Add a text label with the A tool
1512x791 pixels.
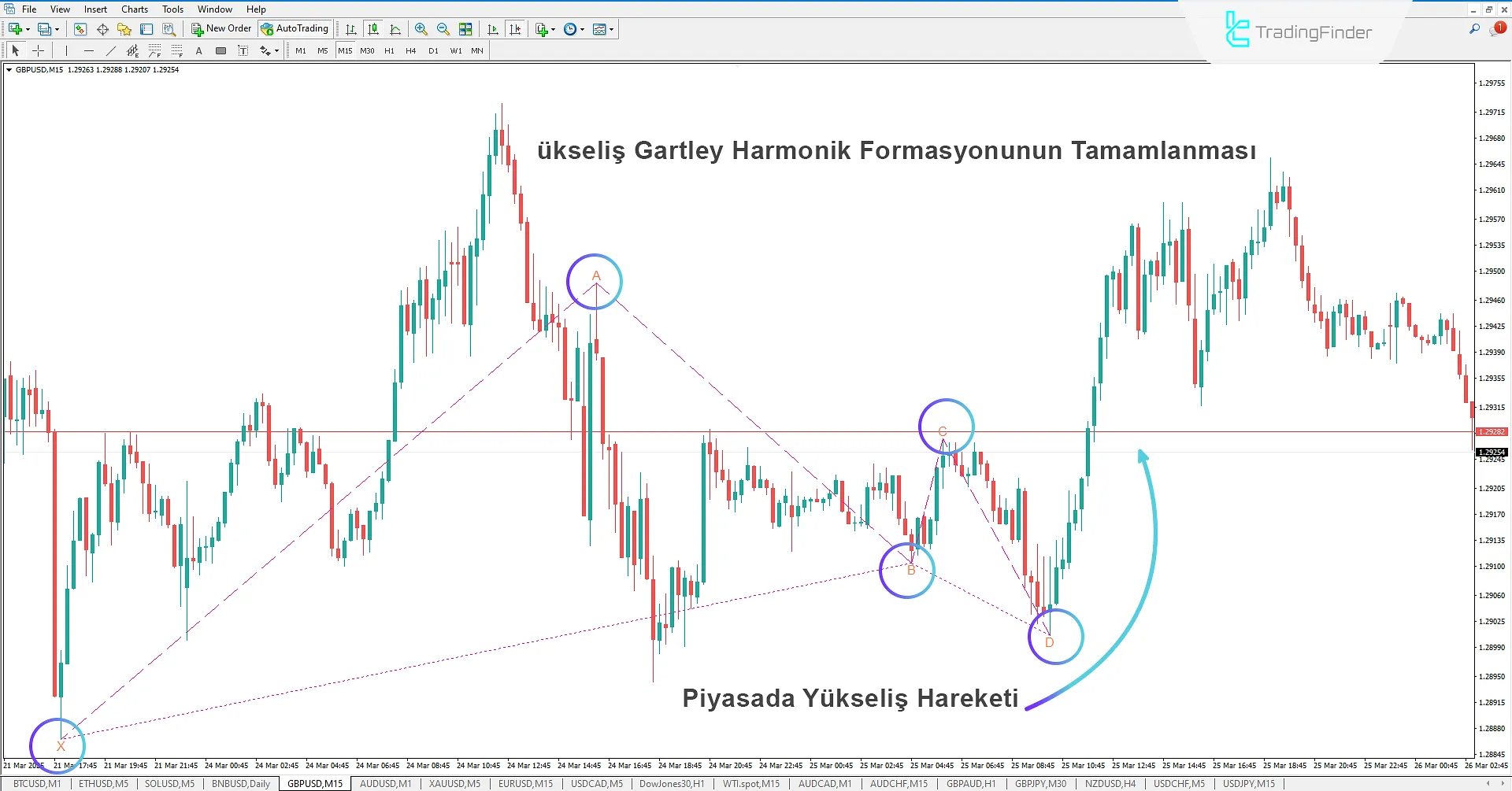[198, 50]
